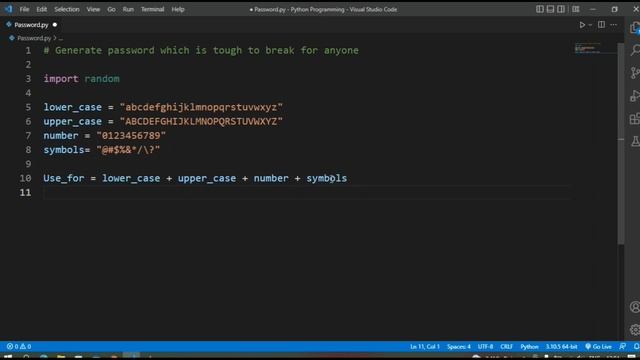This screenshot has width=640, height=360.
Task: Open the Run menu
Action: [128, 9]
